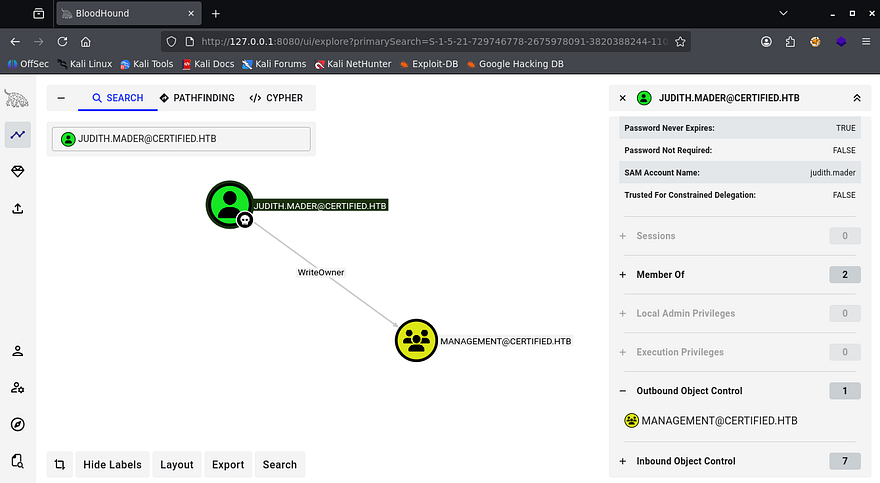
Task: Collapse the Outbound Object Control section
Action: 689,391
